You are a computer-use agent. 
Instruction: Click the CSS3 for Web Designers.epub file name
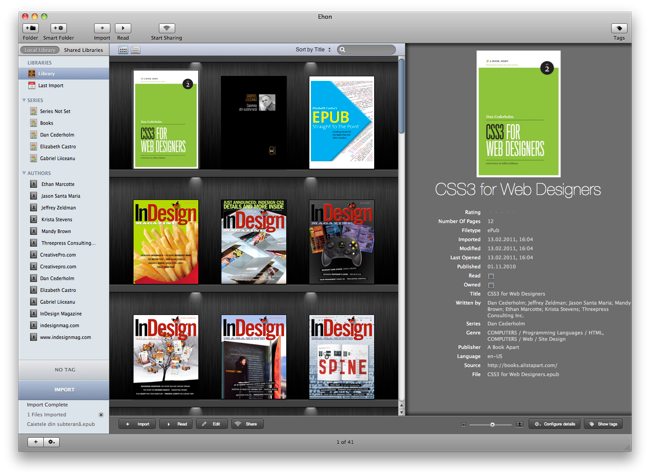point(523,374)
